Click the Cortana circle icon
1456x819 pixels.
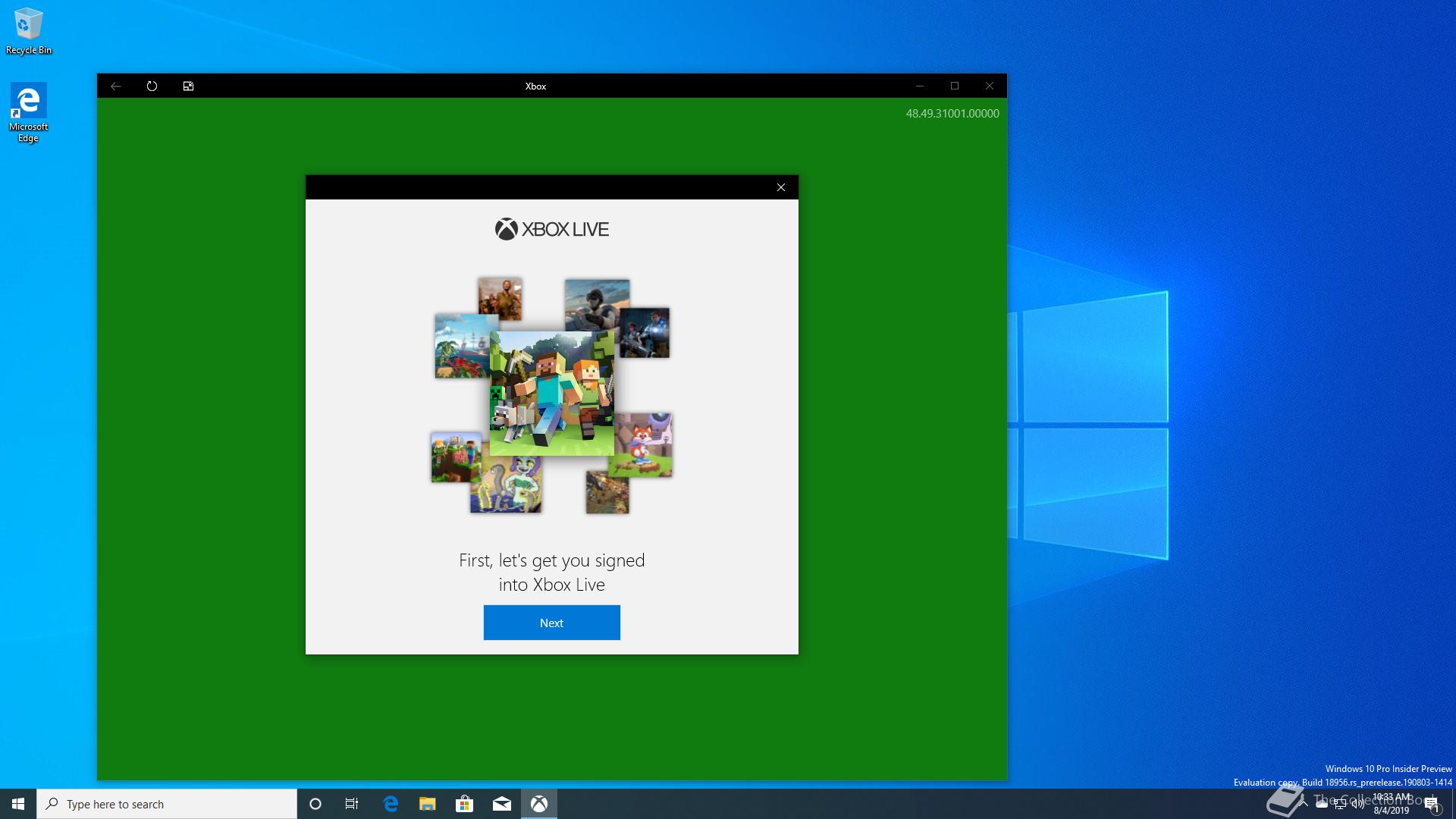click(315, 804)
